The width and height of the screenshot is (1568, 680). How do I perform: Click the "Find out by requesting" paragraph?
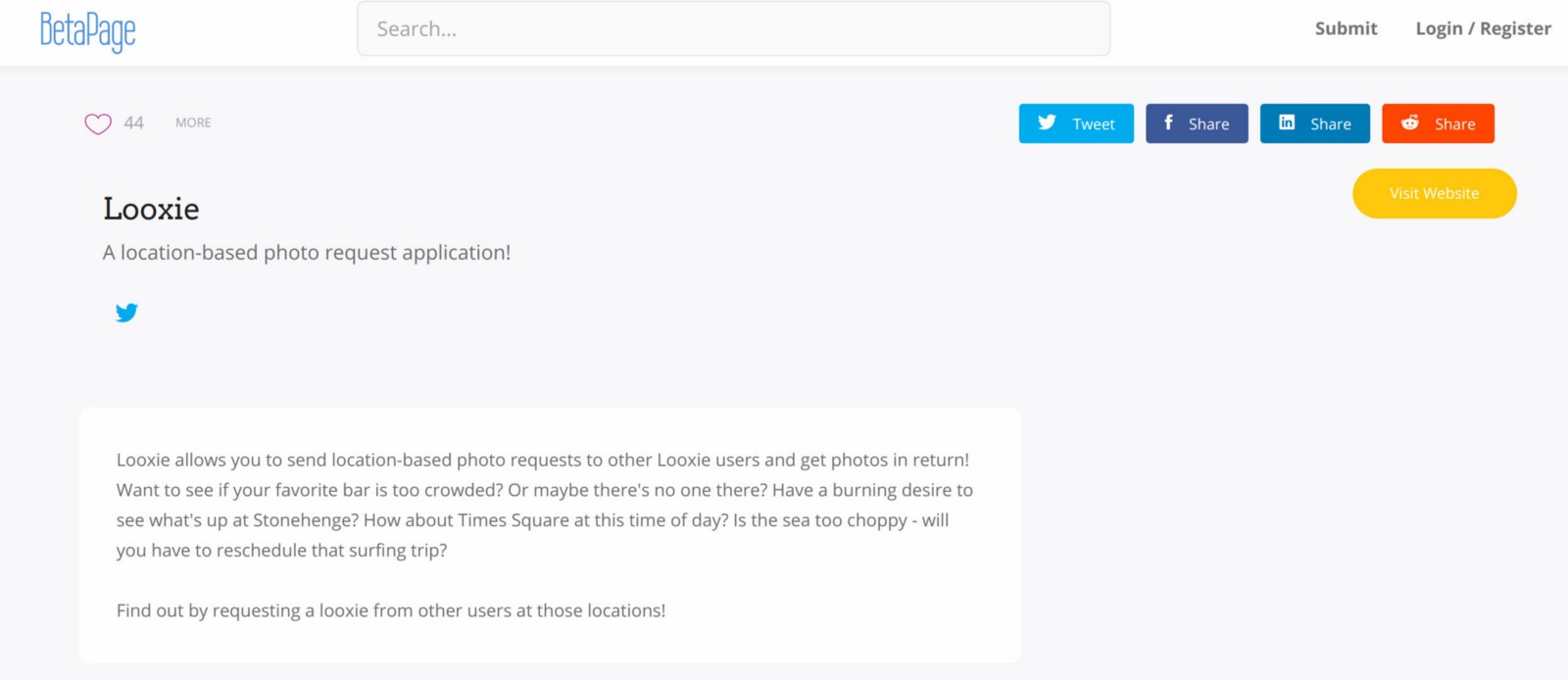tap(391, 610)
